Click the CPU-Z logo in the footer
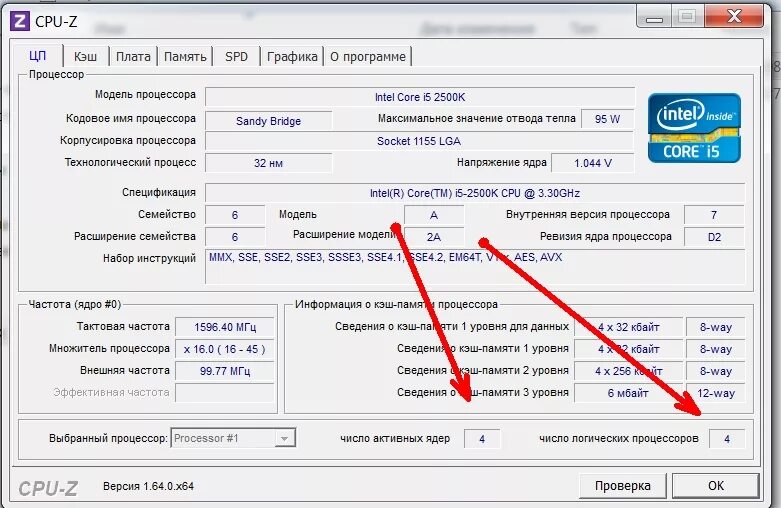The width and height of the screenshot is (781, 508). 48,488
